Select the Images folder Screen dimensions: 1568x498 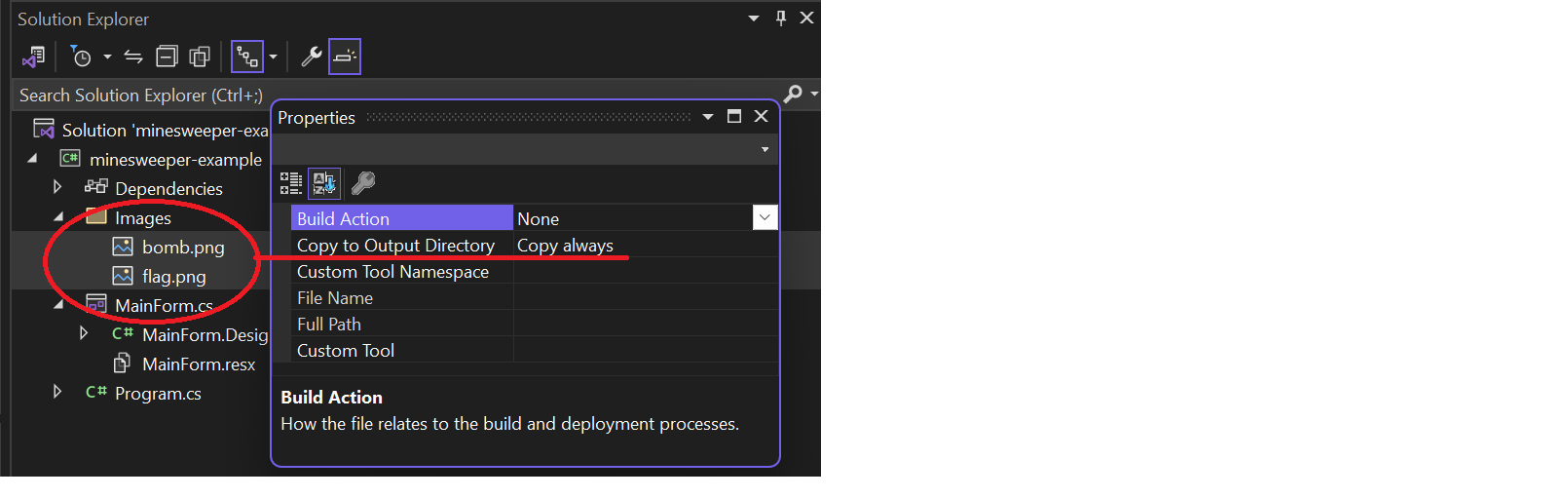tap(142, 217)
